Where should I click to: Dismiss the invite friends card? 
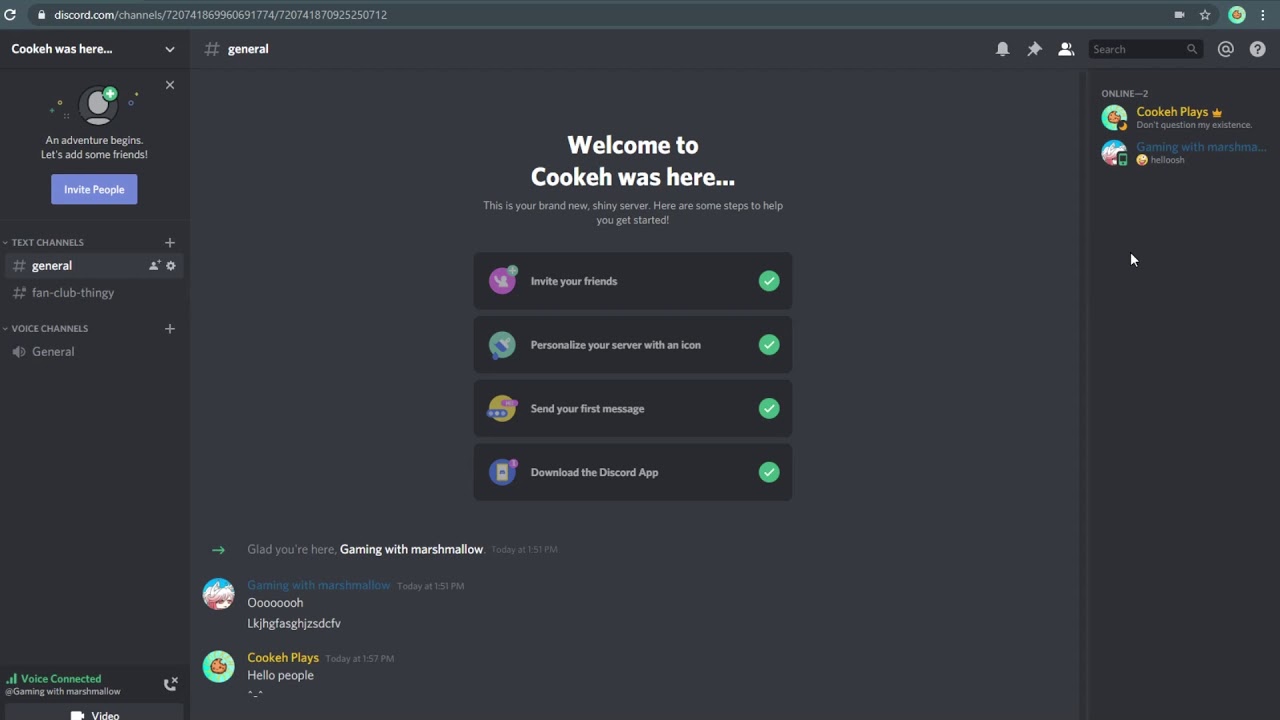tap(170, 85)
